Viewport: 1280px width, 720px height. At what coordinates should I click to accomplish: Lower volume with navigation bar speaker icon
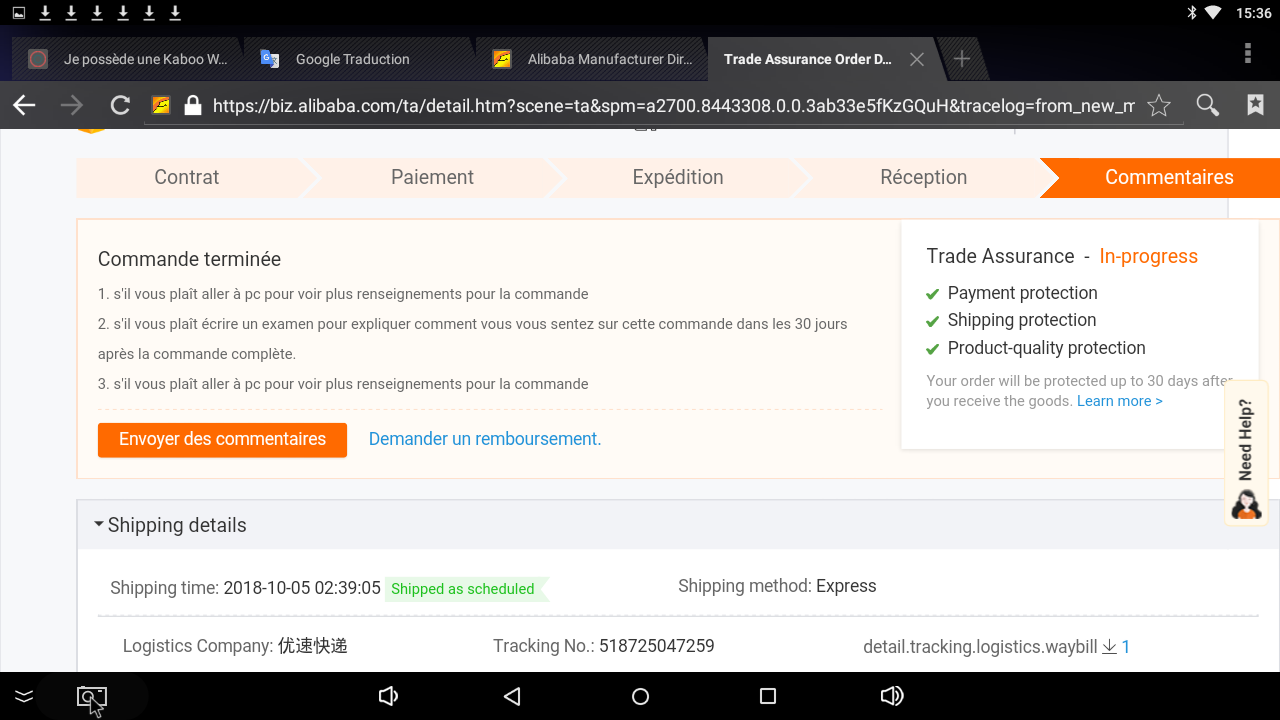pos(388,696)
